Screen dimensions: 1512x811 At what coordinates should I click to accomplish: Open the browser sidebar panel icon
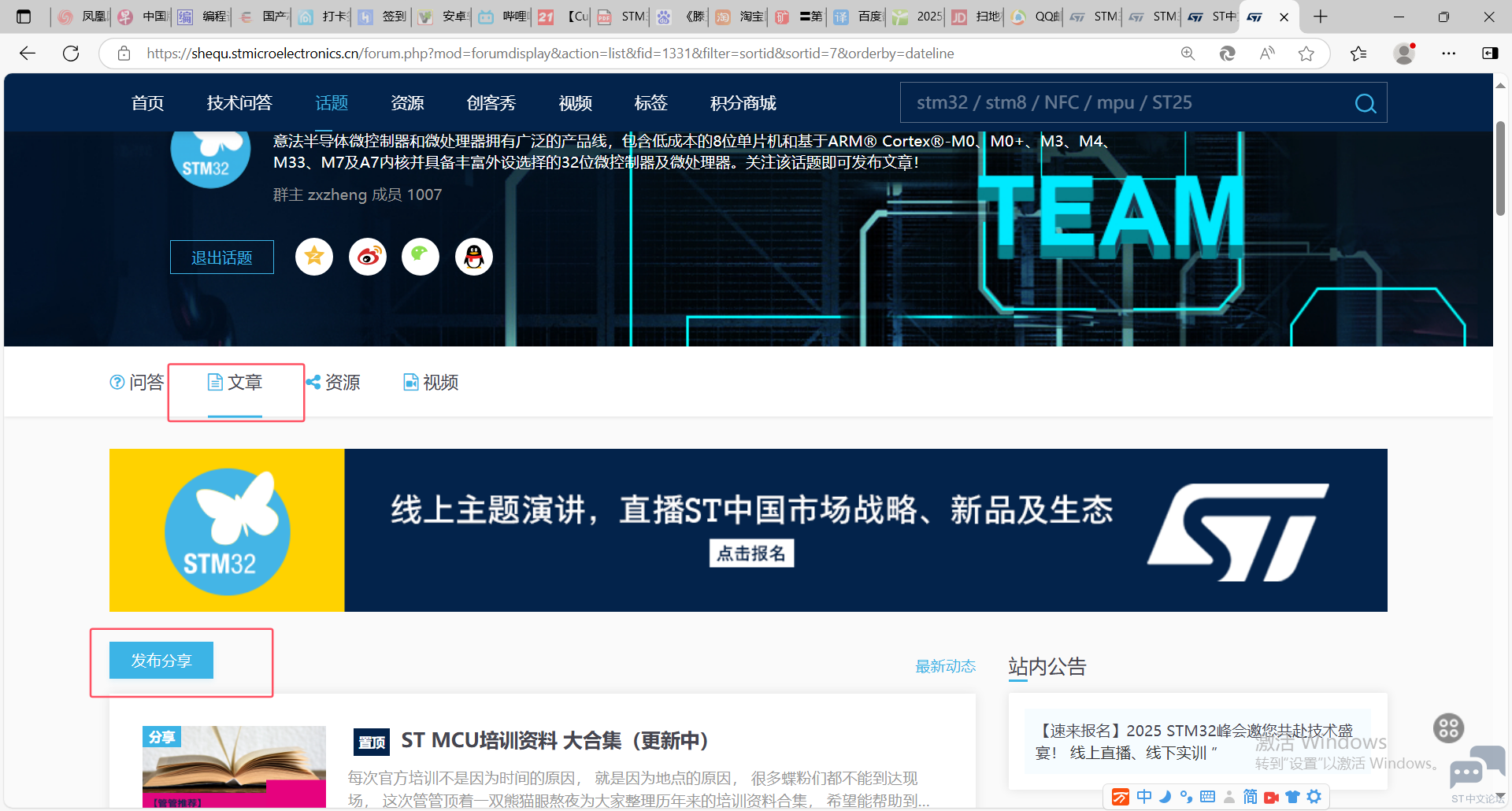[x=1490, y=54]
